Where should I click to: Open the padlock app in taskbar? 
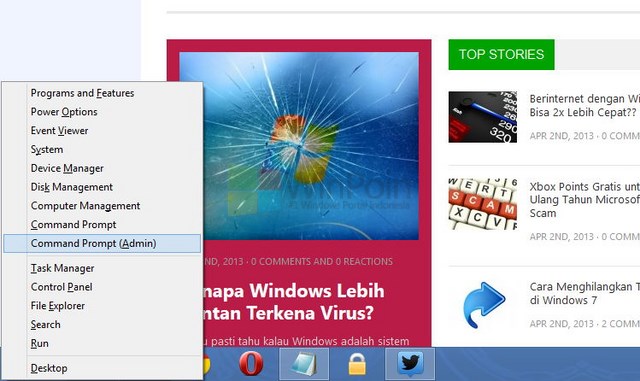click(x=357, y=364)
